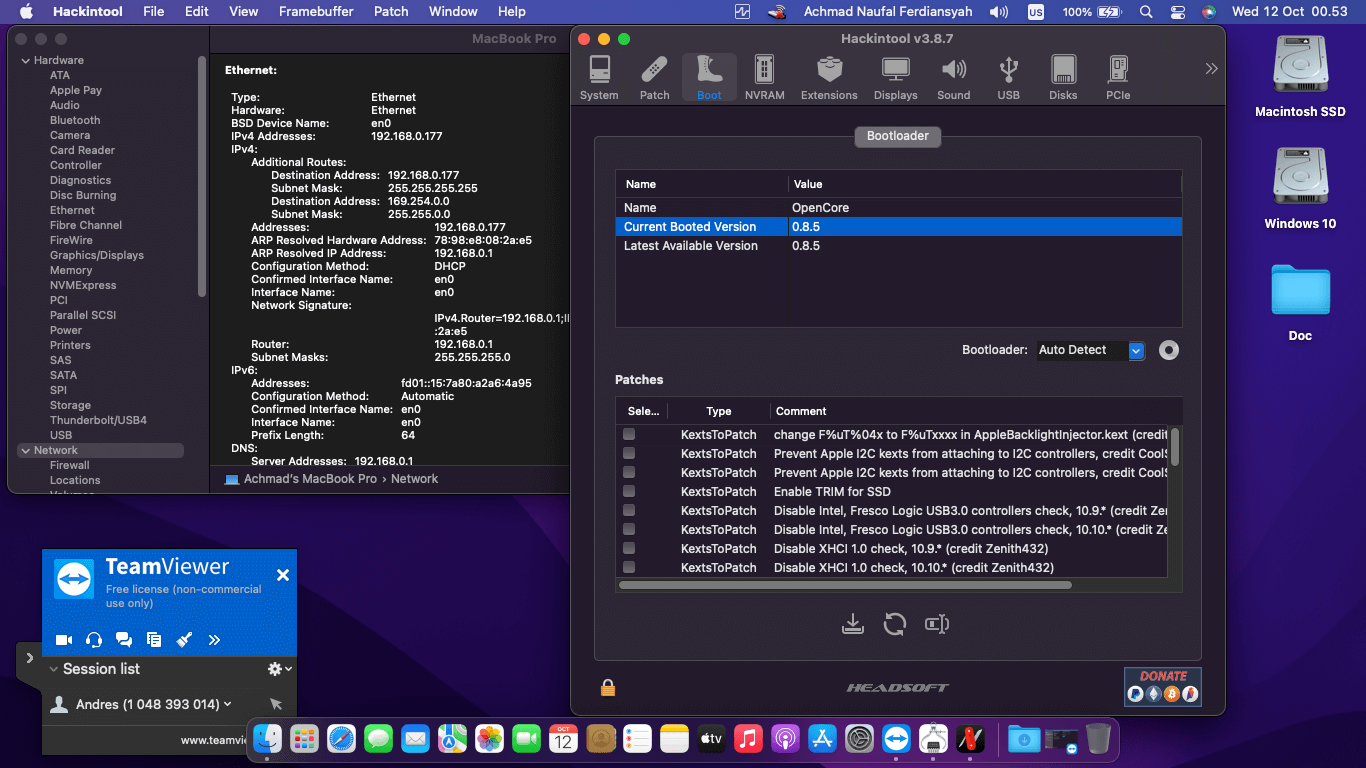
Task: Open the Extensions toolbar section
Action: coord(829,77)
